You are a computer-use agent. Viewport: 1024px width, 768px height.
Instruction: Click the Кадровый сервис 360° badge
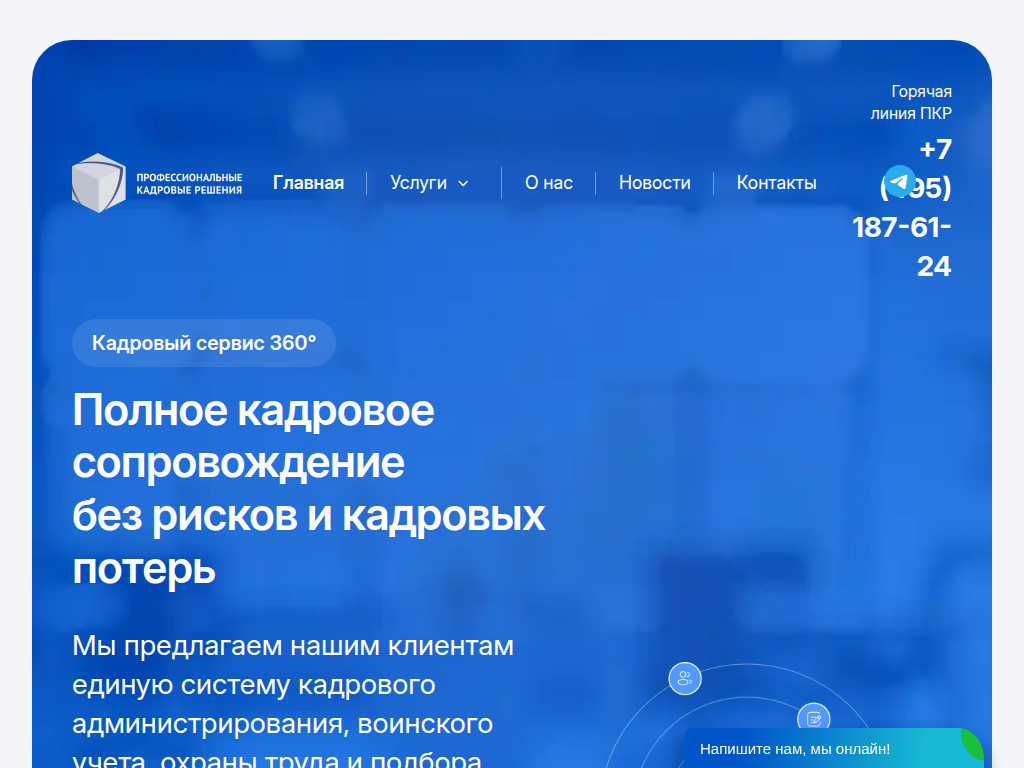pos(204,343)
